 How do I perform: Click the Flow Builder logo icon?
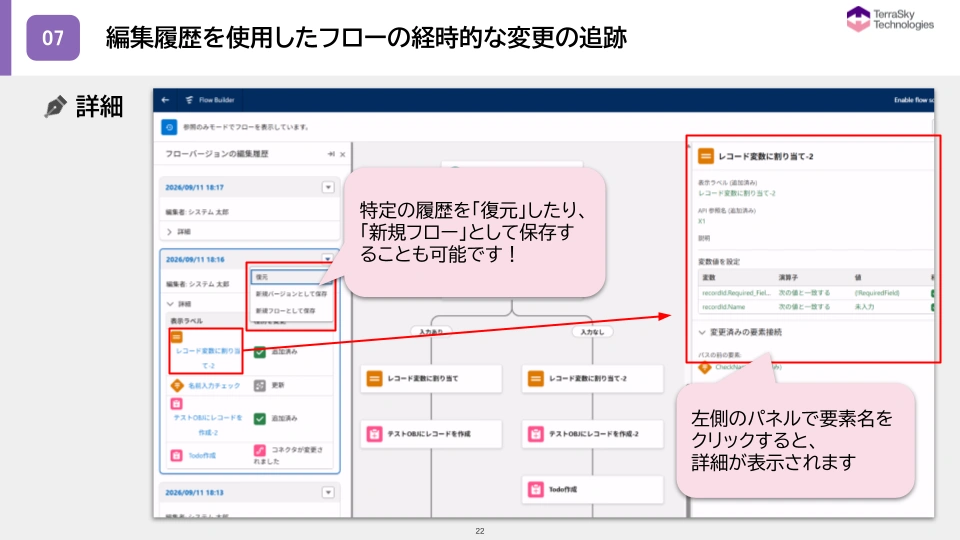(x=189, y=100)
